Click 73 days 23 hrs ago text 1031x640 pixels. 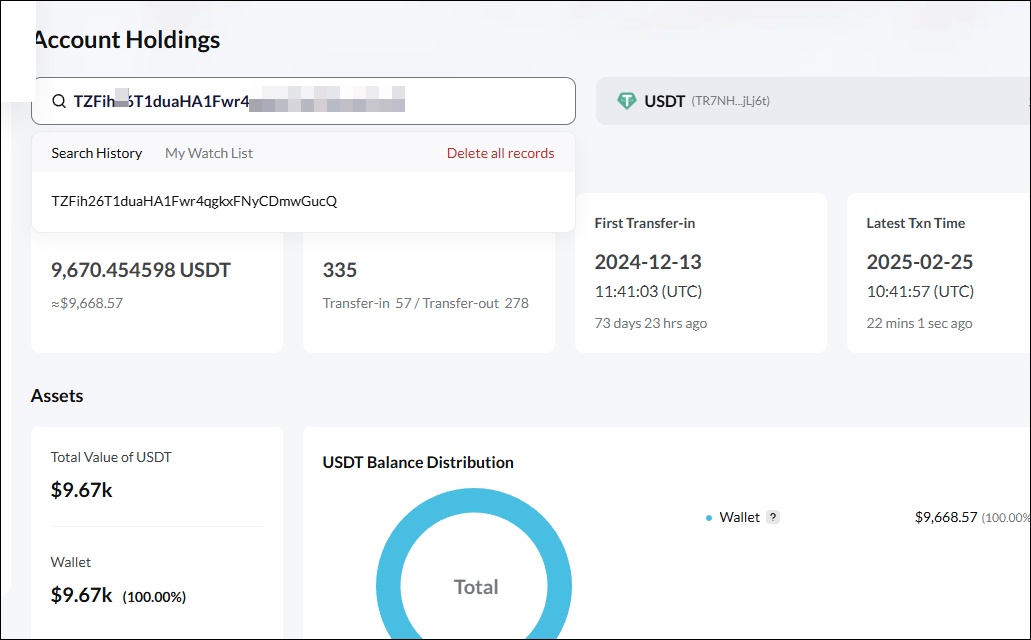click(651, 323)
